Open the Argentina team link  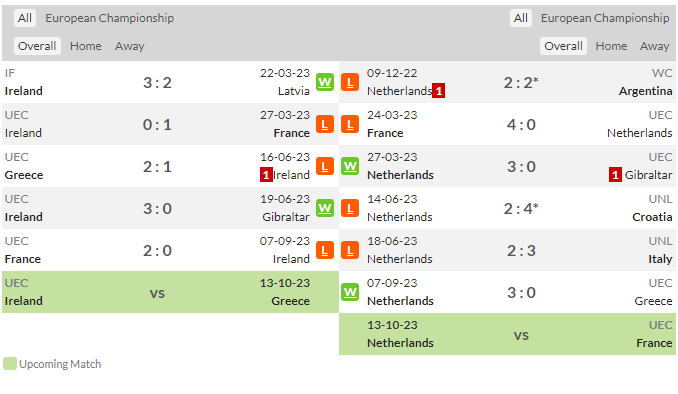coord(645,91)
